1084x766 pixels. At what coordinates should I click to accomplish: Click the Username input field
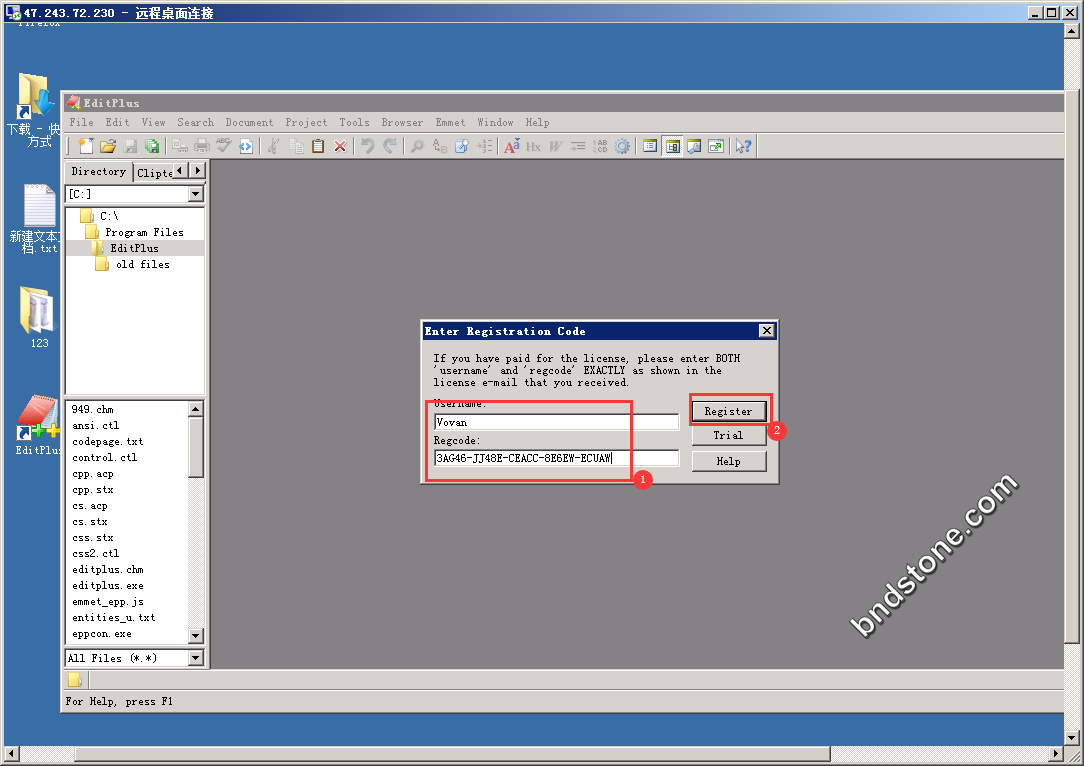tap(556, 422)
